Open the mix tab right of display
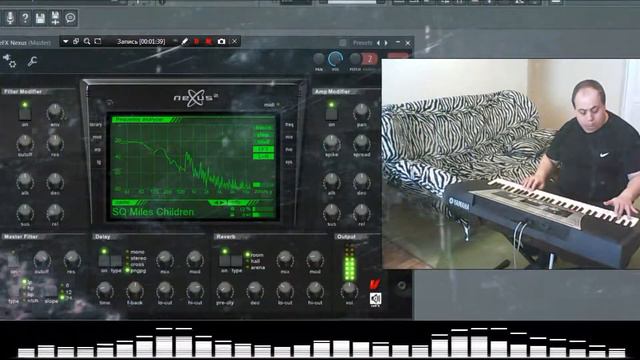The height and width of the screenshot is (360, 640). pos(289,137)
